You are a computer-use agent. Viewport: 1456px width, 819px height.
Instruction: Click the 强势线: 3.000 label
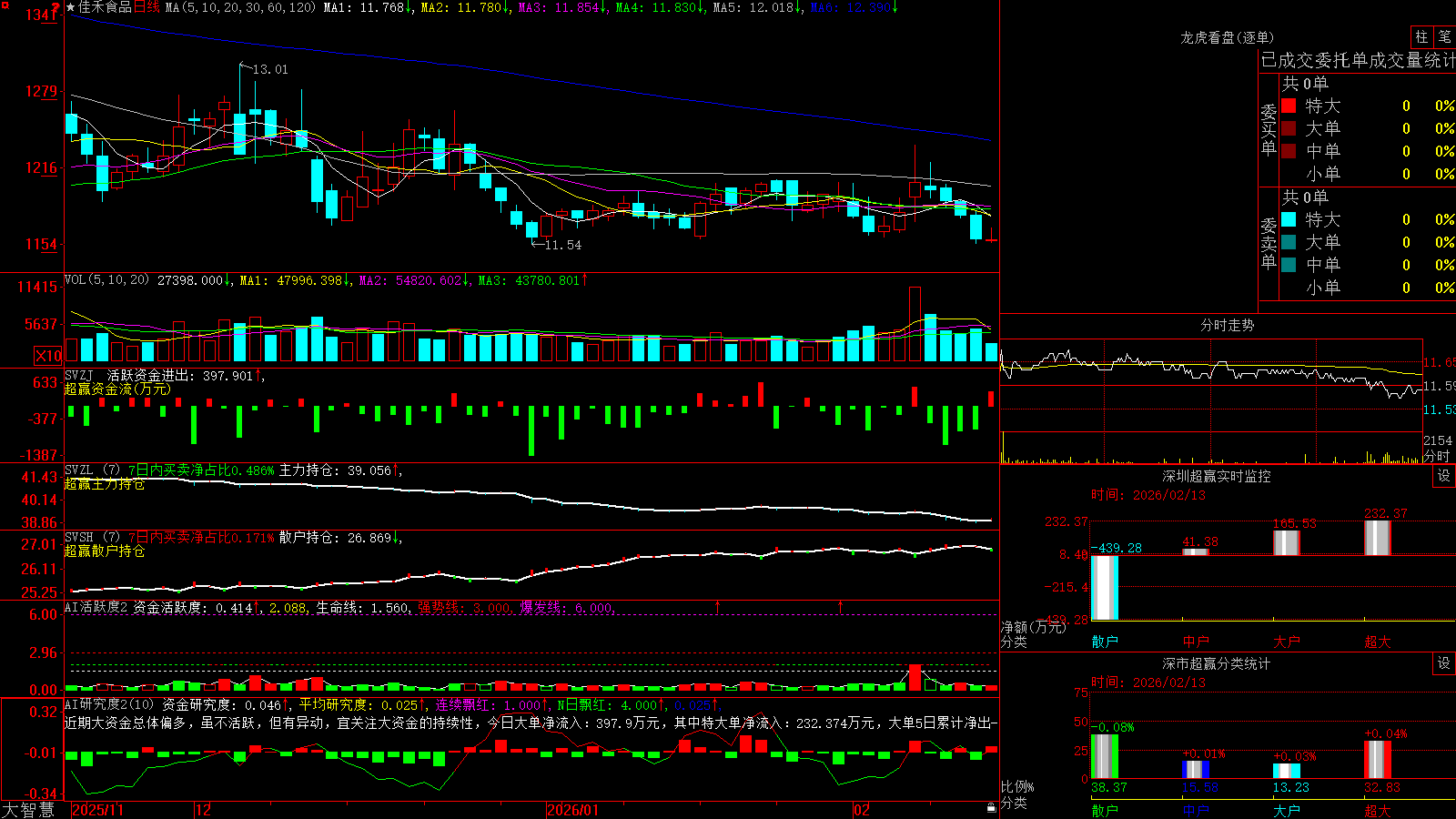tap(464, 608)
